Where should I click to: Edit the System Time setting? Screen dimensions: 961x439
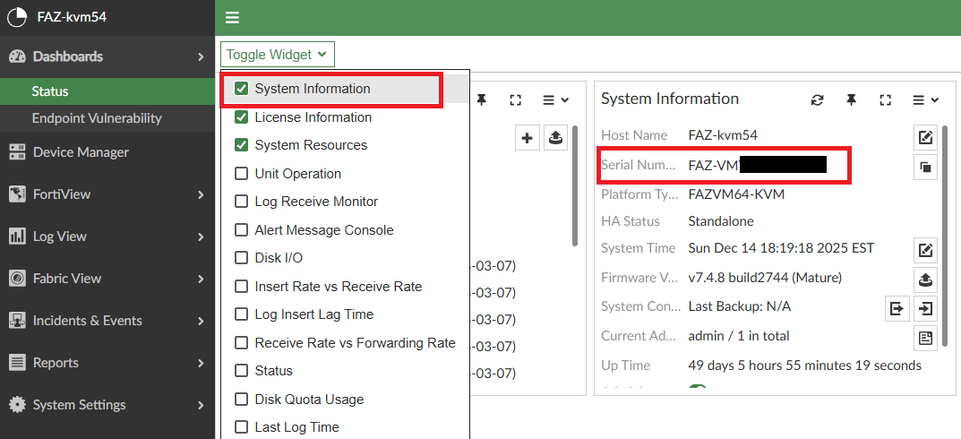coord(925,250)
